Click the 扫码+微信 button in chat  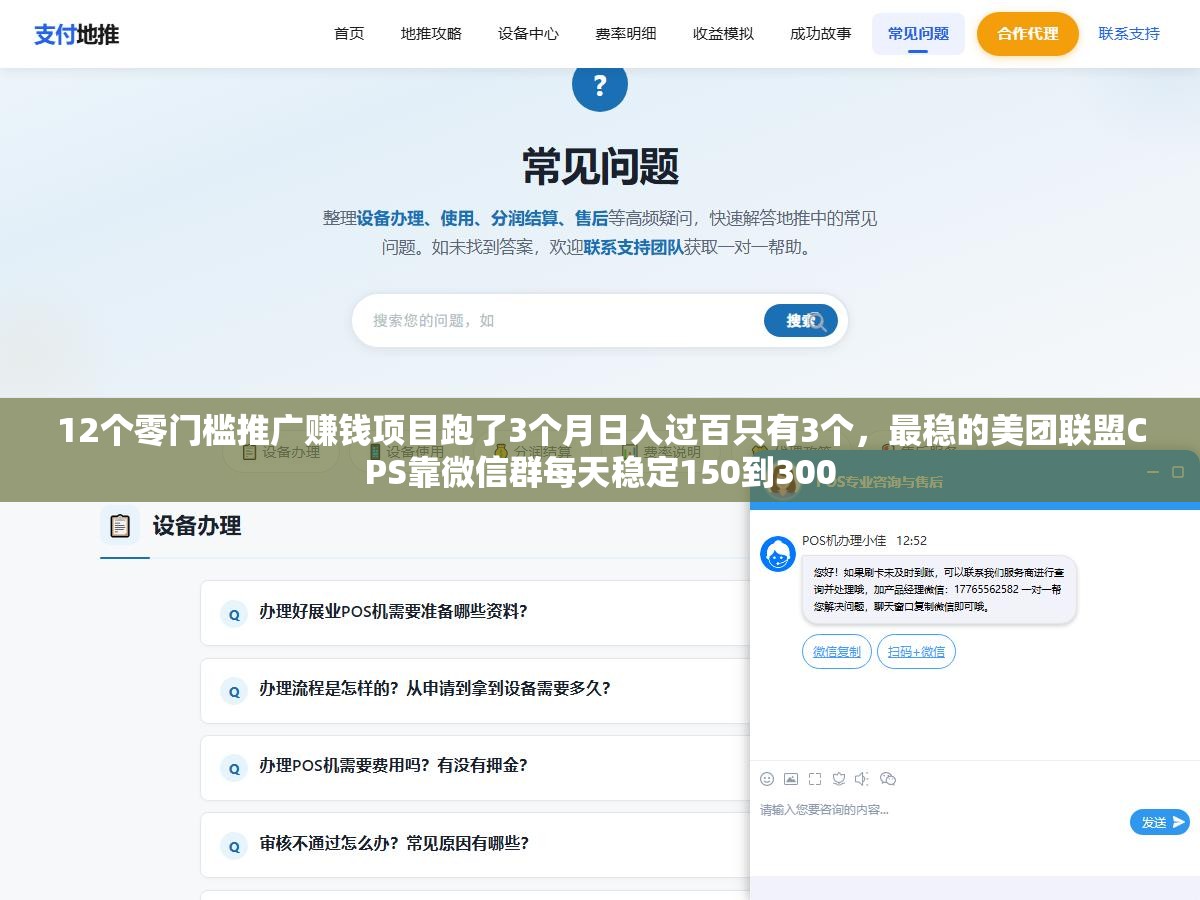(916, 652)
